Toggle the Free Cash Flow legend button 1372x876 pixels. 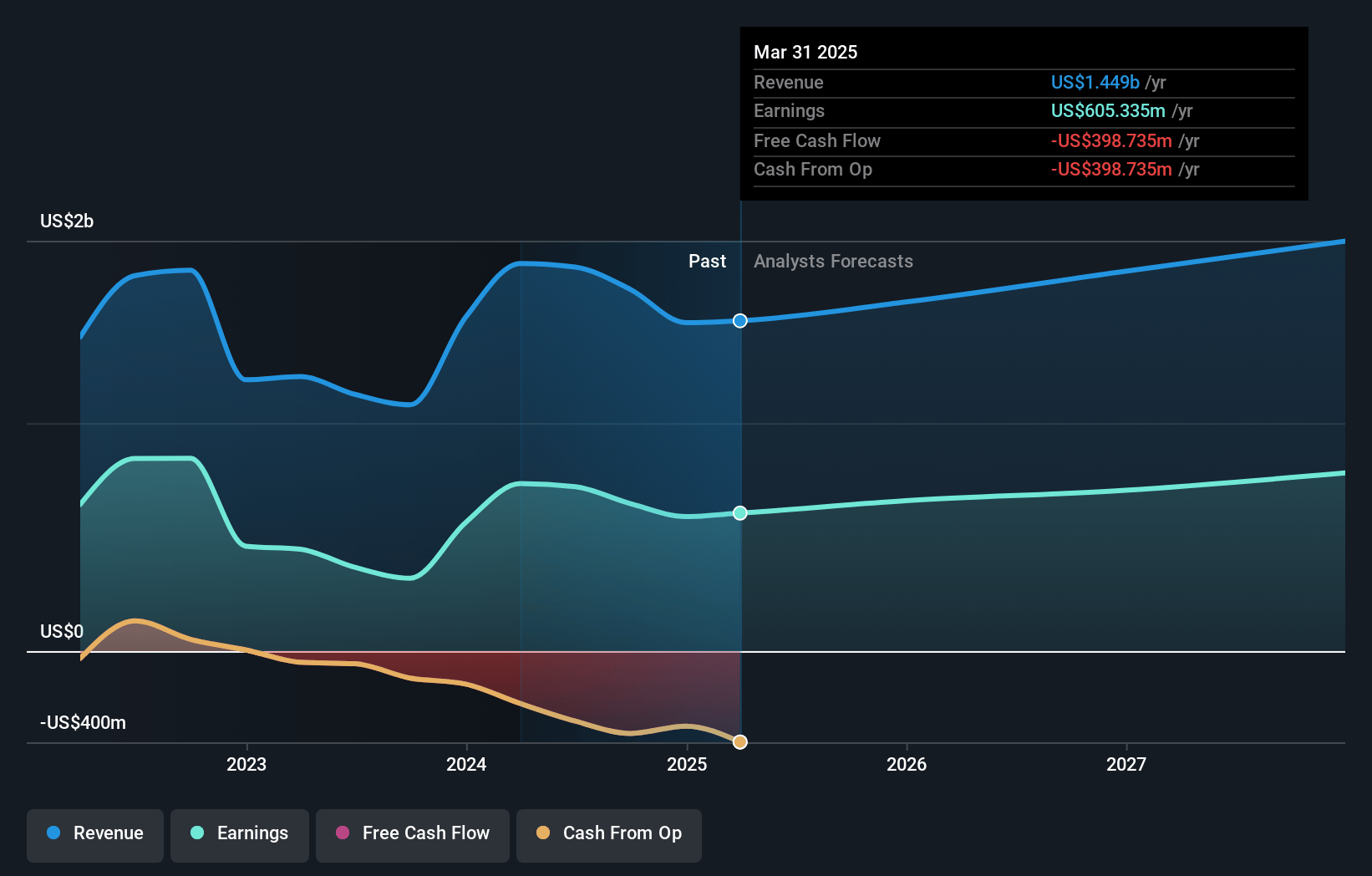(x=413, y=835)
